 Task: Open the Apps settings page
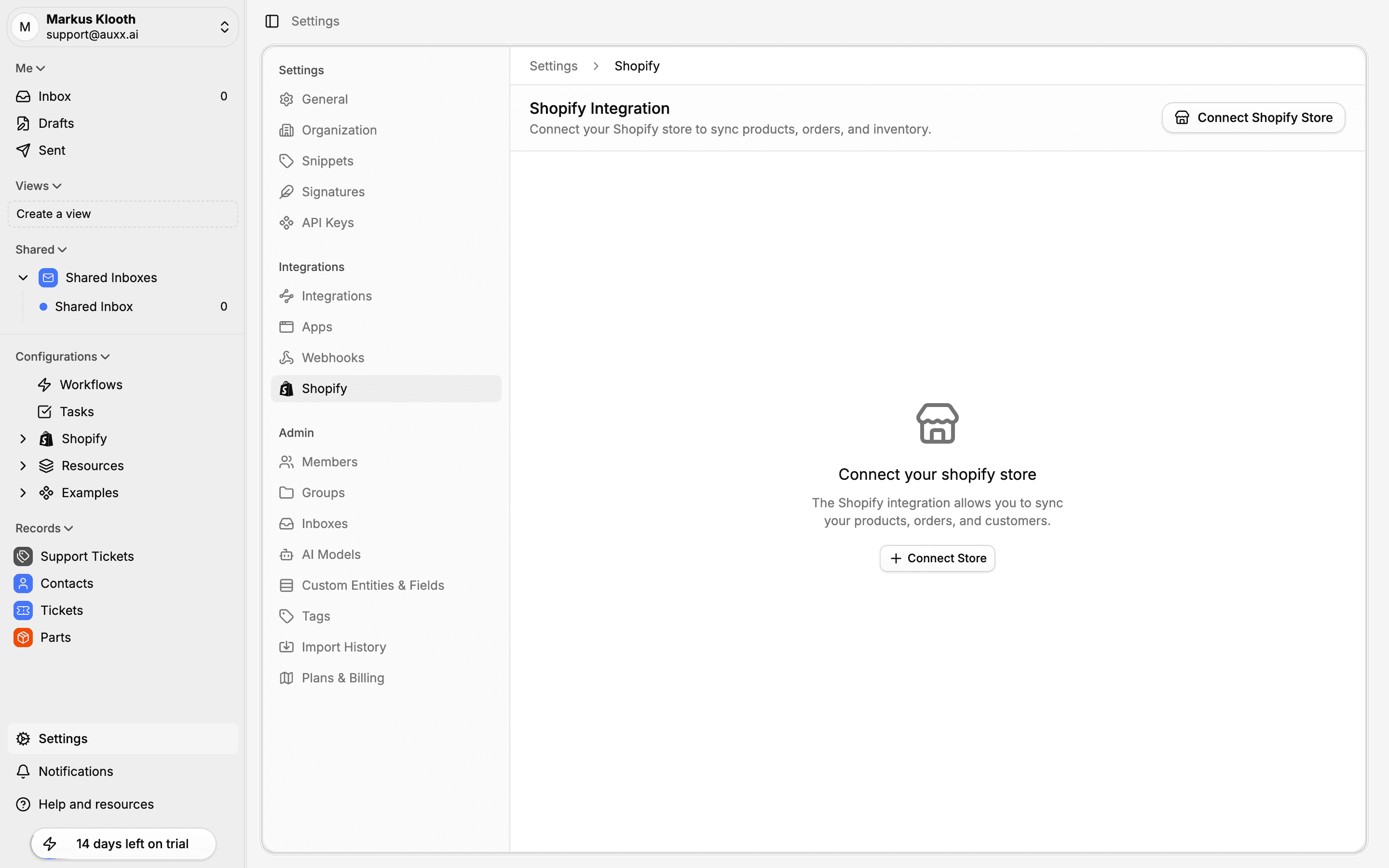(386, 327)
